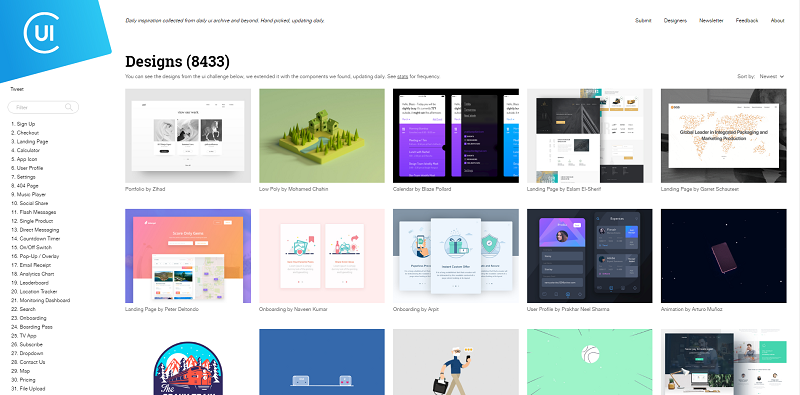Focus the Filter input field
The image size is (800, 395).
pos(43,107)
